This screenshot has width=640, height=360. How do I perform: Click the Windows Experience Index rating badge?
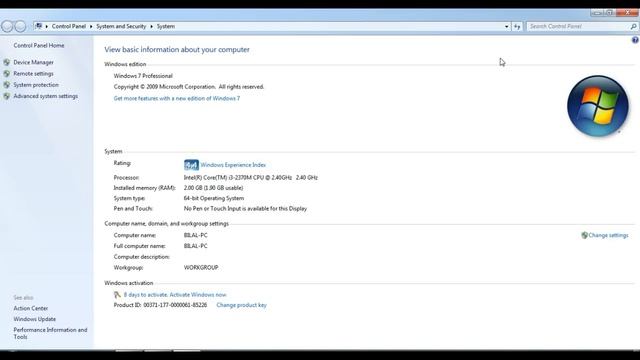tap(191, 165)
